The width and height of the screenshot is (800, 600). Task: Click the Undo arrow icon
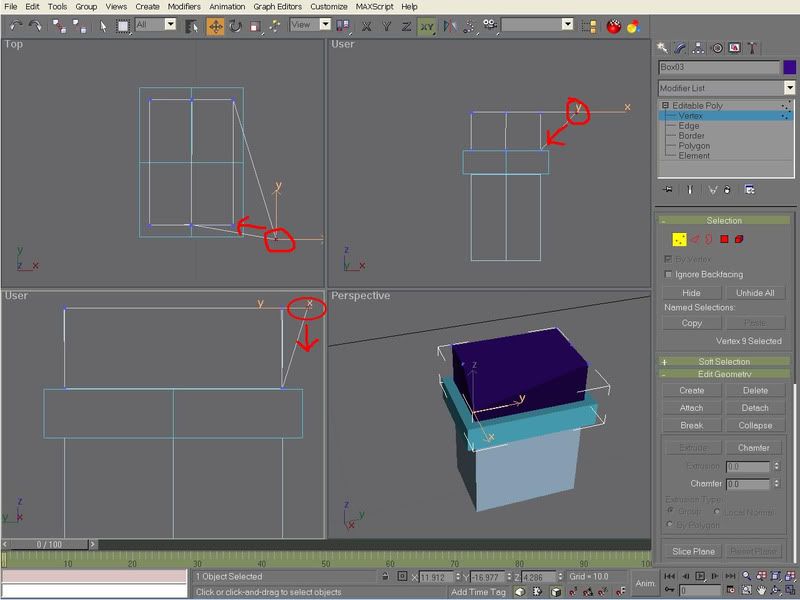coord(14,26)
